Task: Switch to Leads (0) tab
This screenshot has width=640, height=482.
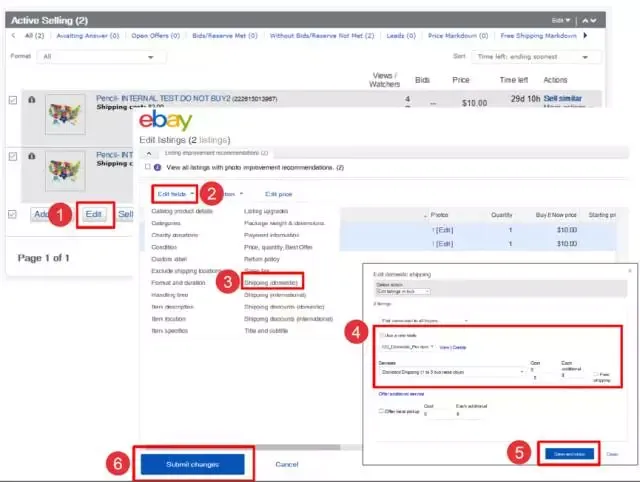Action: [x=401, y=36]
